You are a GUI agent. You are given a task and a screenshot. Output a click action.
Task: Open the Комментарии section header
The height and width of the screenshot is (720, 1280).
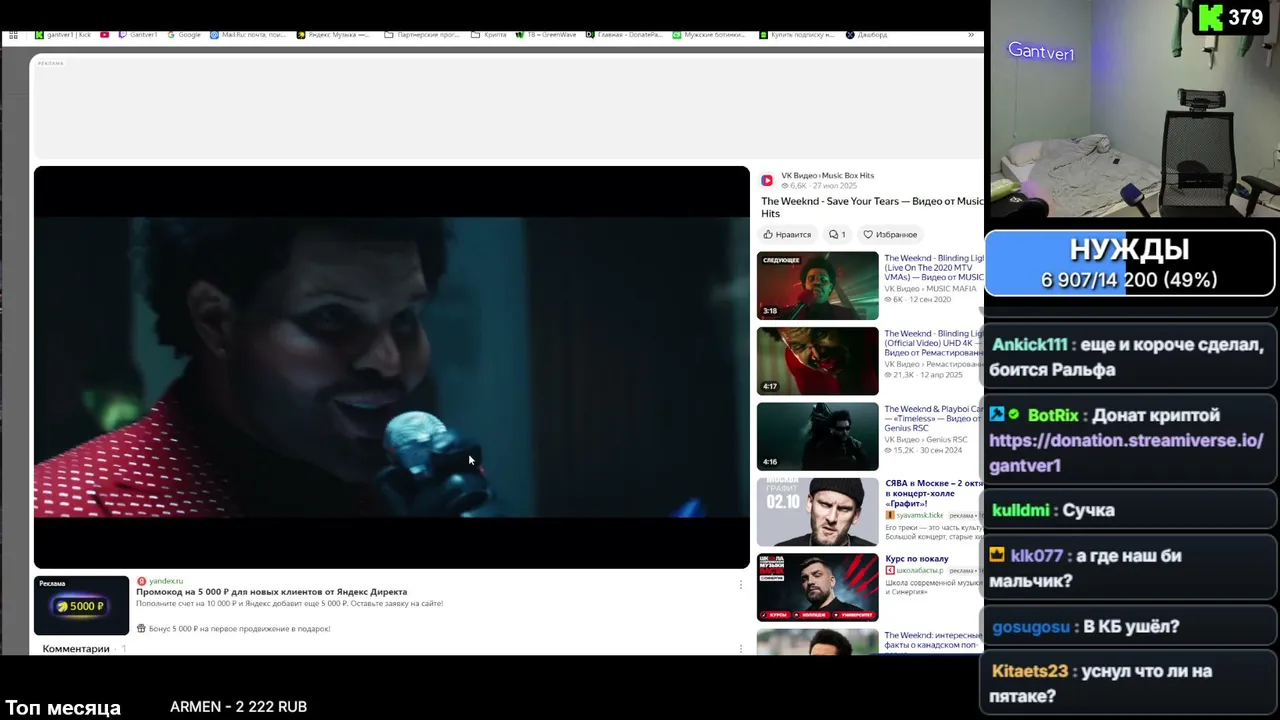76,649
